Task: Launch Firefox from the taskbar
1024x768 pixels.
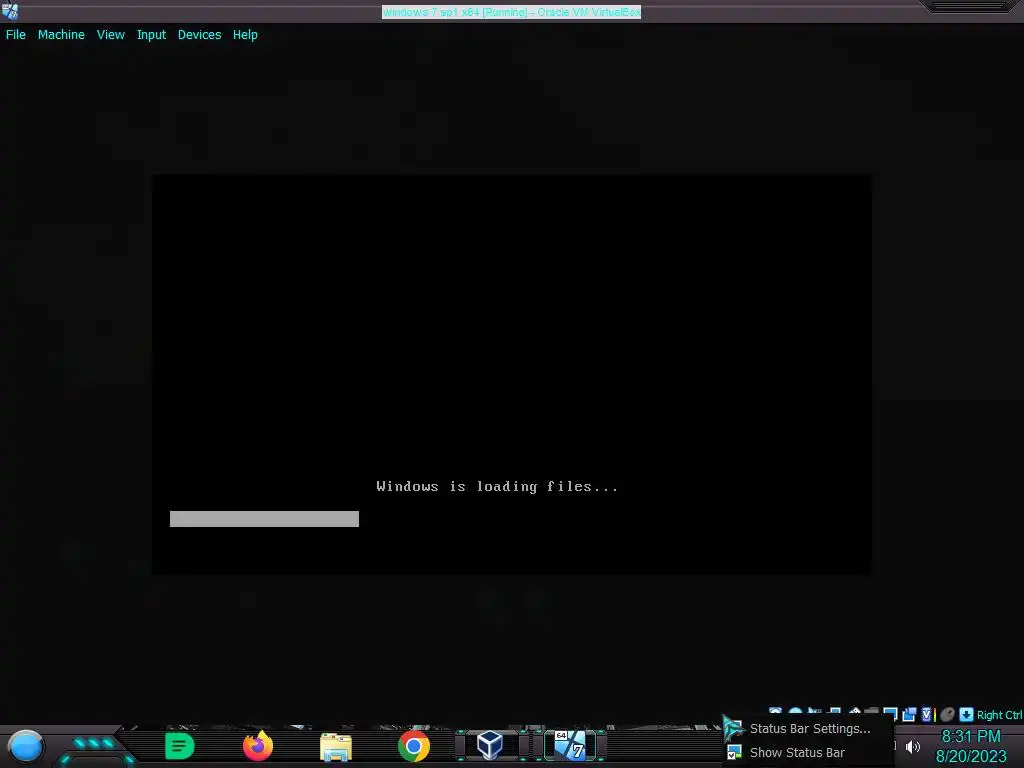Action: [x=258, y=746]
